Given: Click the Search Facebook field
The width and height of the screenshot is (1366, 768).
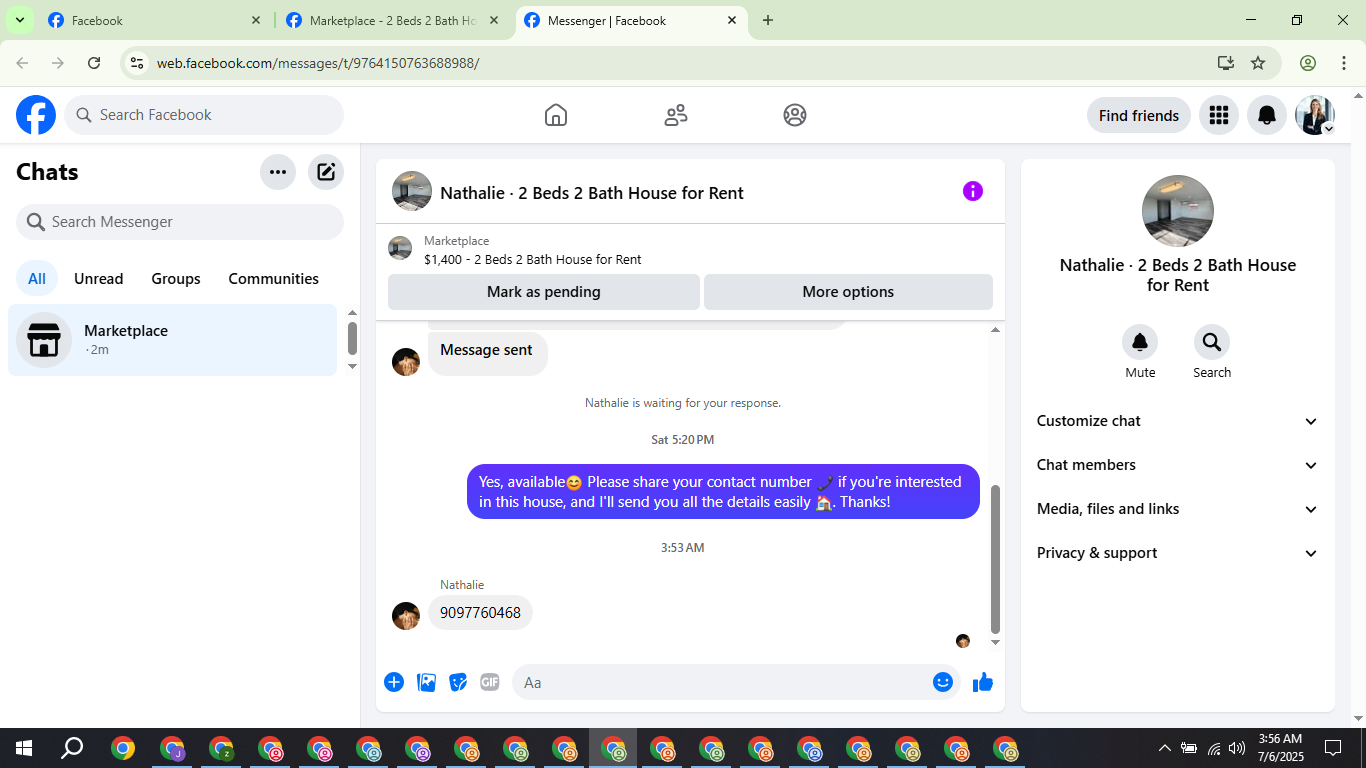Looking at the screenshot, I should pos(204,115).
